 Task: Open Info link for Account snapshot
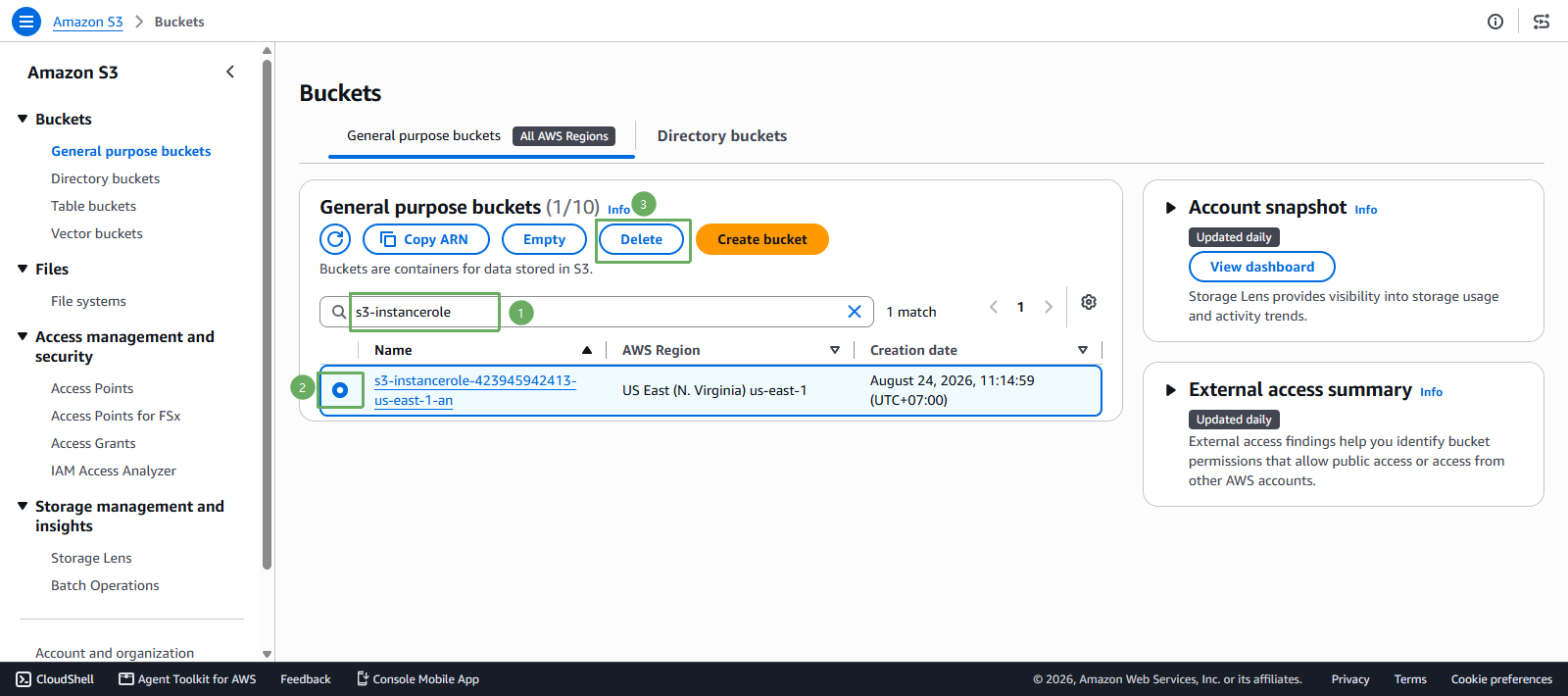pos(1366,210)
